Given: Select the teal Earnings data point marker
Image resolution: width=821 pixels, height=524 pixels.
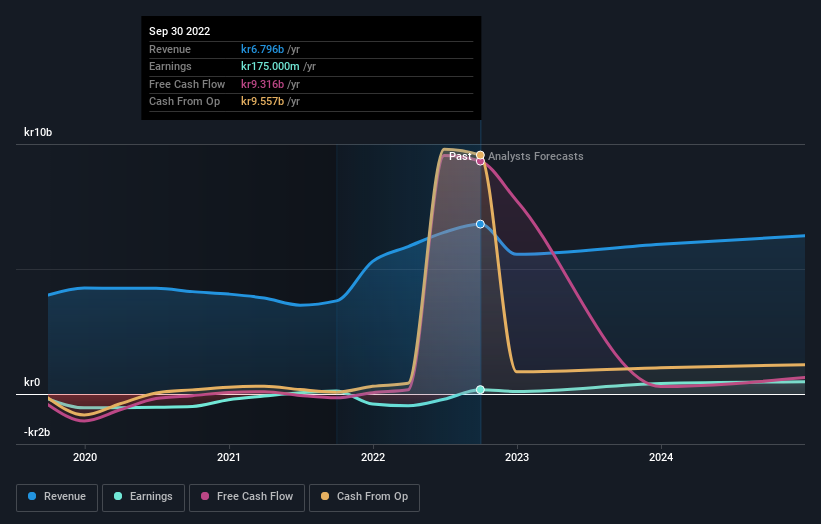Looking at the screenshot, I should pyautogui.click(x=480, y=389).
